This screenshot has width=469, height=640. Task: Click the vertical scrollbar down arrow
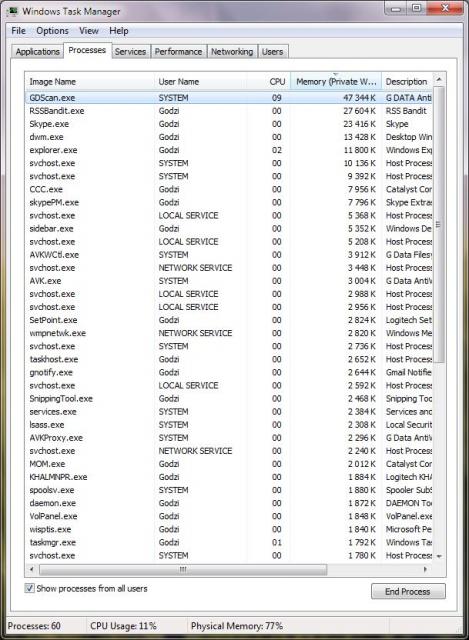click(439, 556)
